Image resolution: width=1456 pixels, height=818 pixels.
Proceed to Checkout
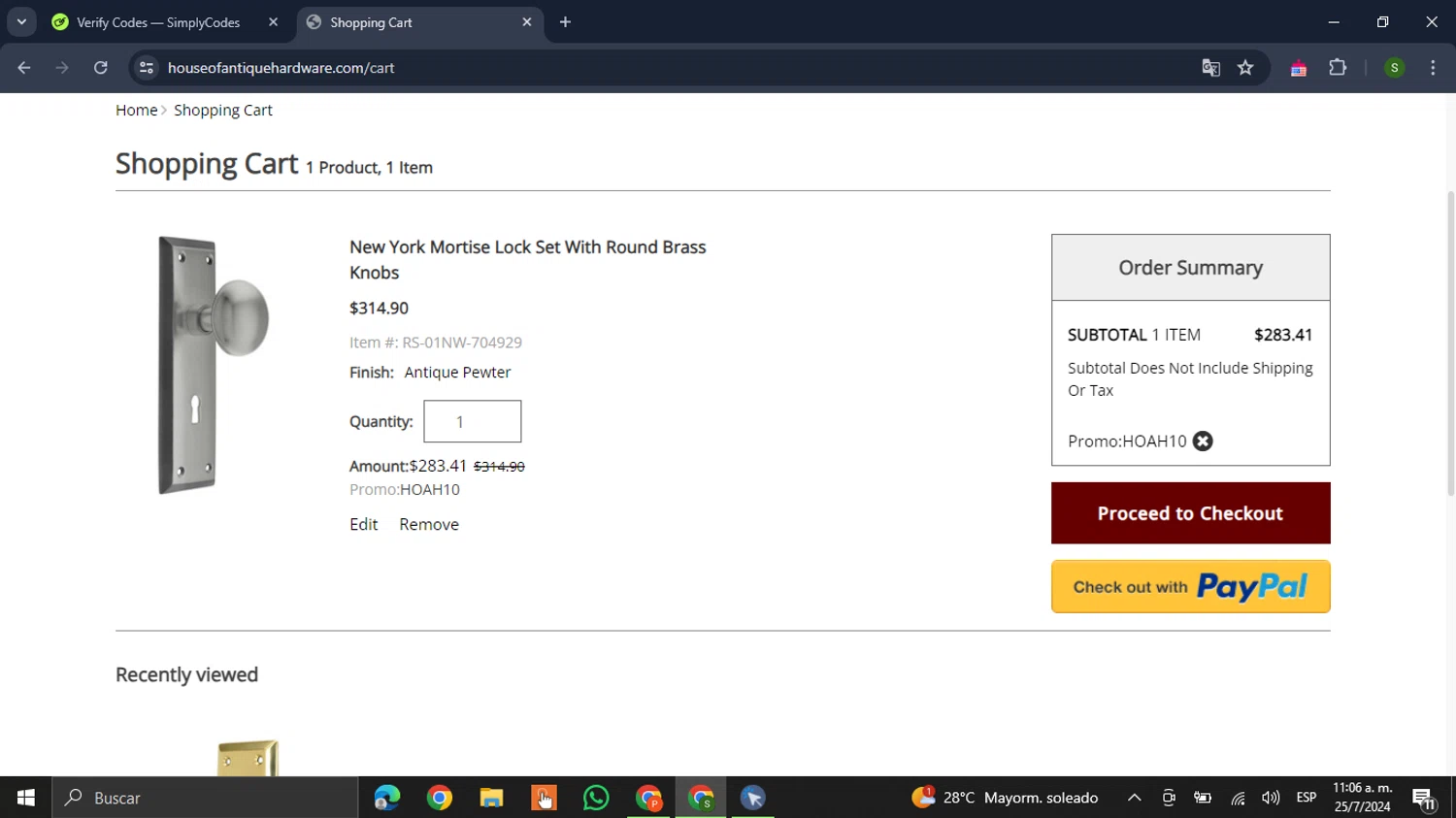(1190, 513)
